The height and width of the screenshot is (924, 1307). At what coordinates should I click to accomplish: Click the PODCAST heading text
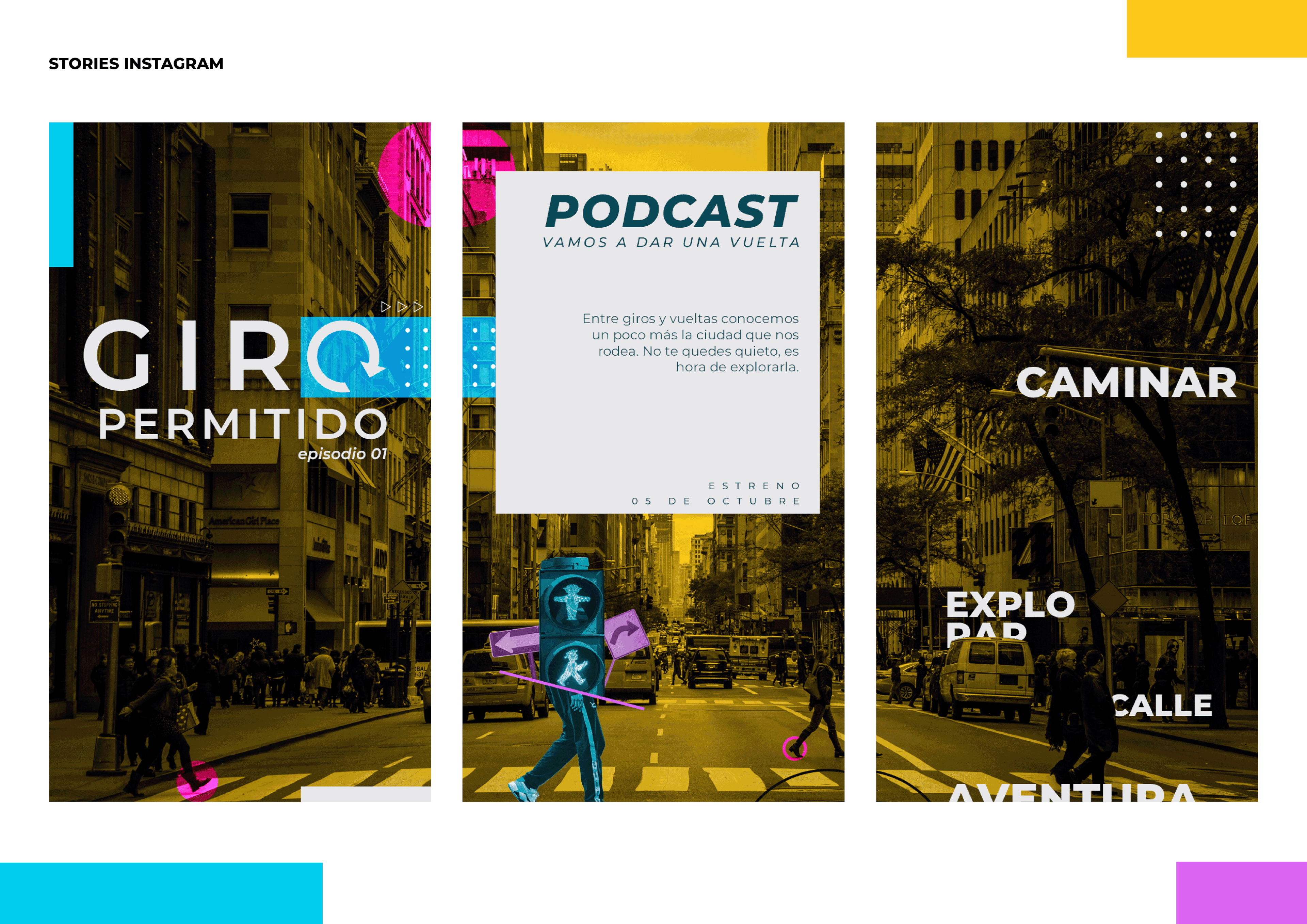coord(671,211)
